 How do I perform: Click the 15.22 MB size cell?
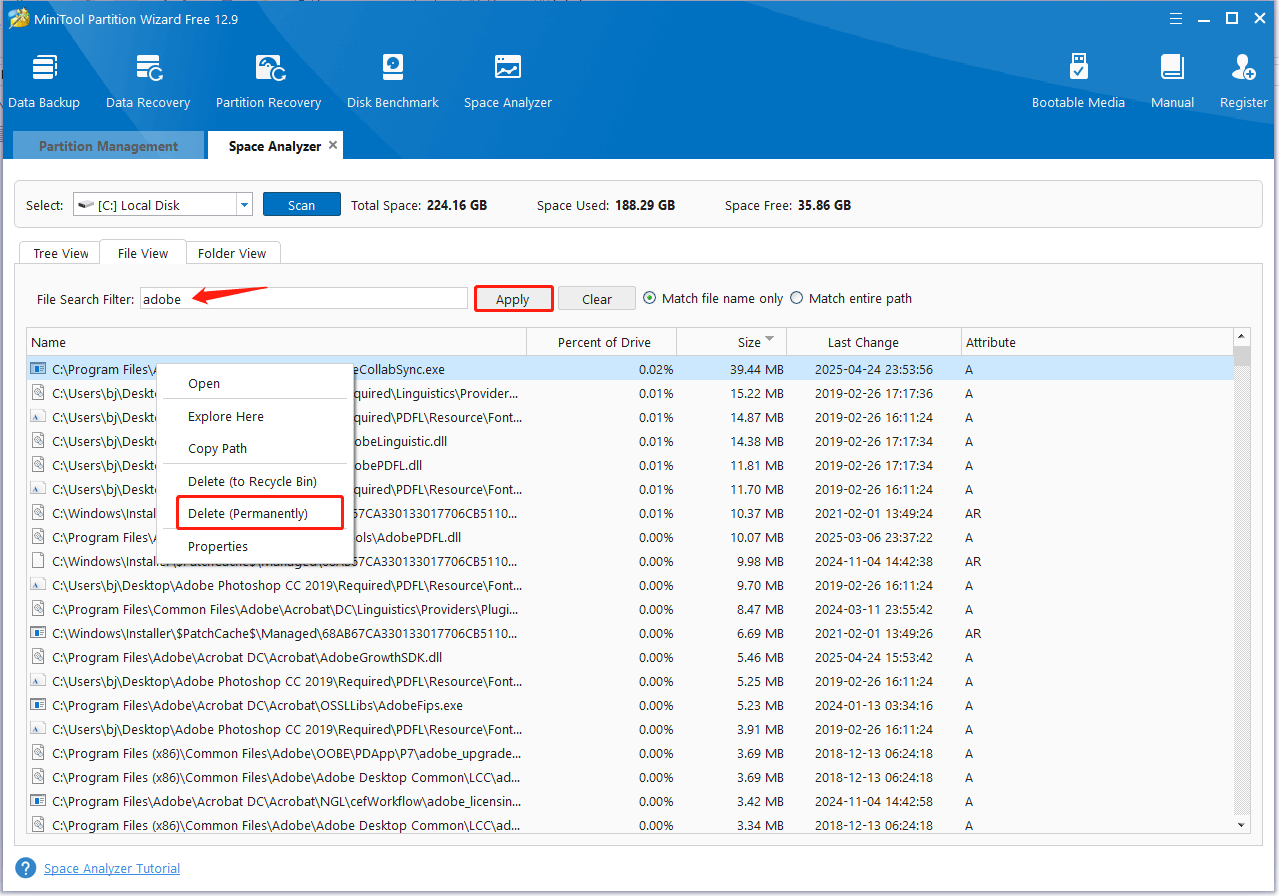[756, 393]
